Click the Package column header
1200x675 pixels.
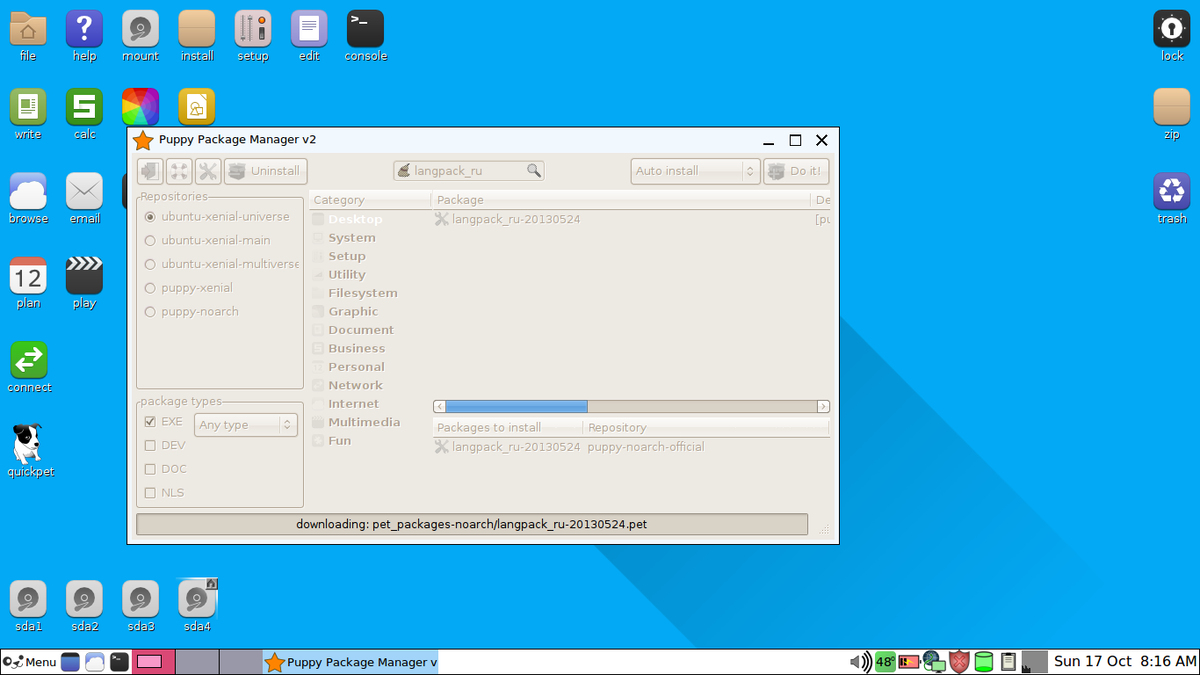pos(621,200)
